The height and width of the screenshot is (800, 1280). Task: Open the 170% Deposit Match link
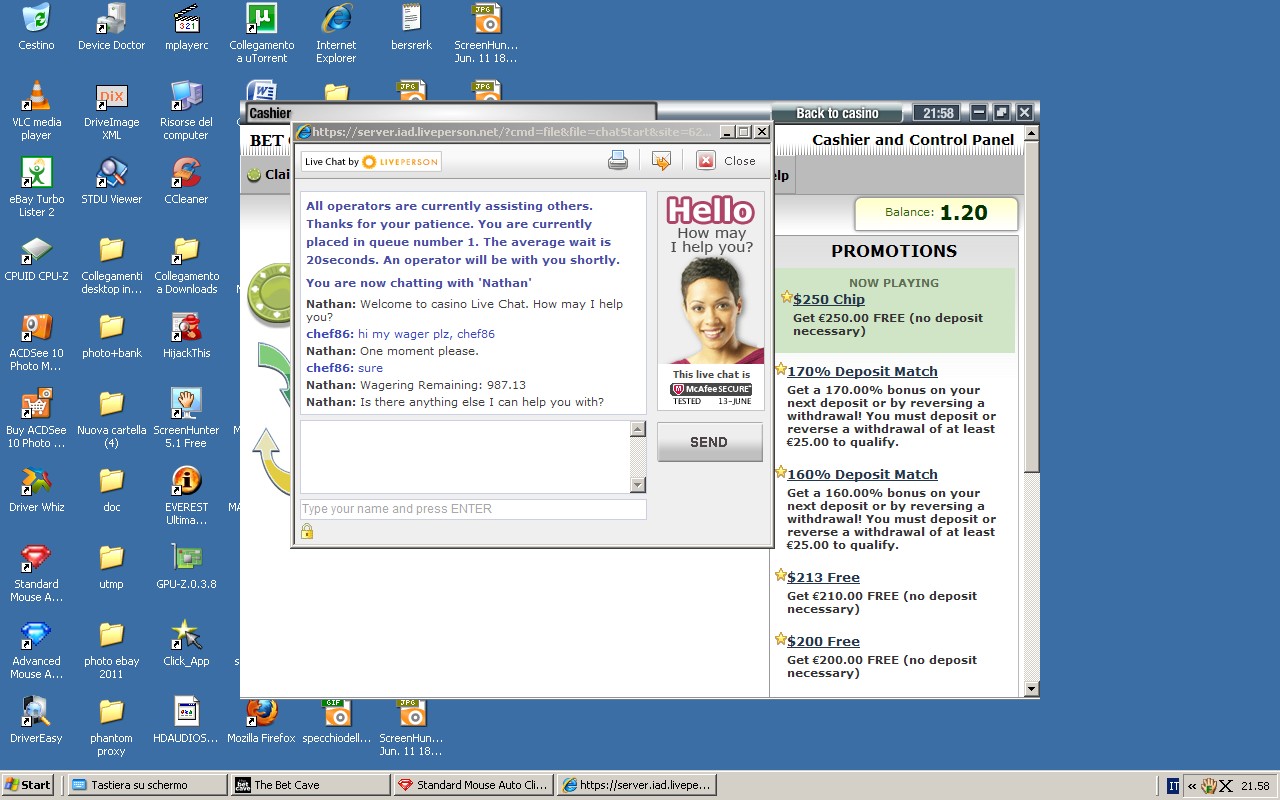pos(862,371)
